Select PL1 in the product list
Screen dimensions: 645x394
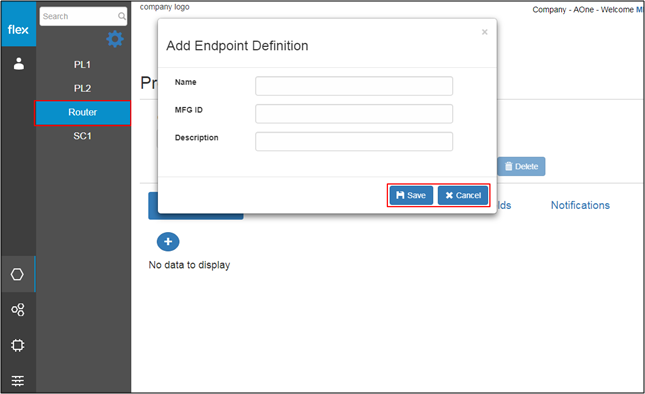[x=82, y=64]
